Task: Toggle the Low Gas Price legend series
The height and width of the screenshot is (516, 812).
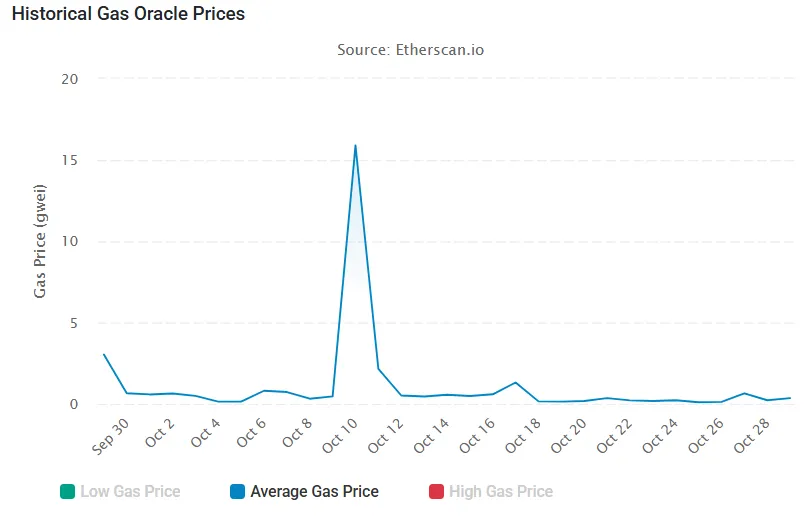Action: point(130,491)
